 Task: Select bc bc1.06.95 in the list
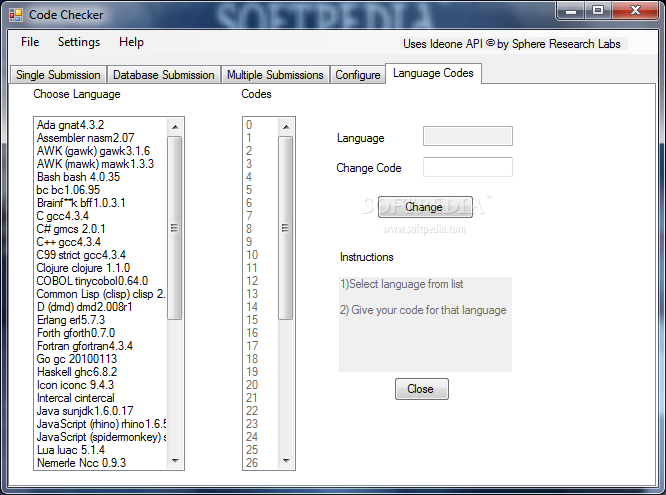pos(101,190)
